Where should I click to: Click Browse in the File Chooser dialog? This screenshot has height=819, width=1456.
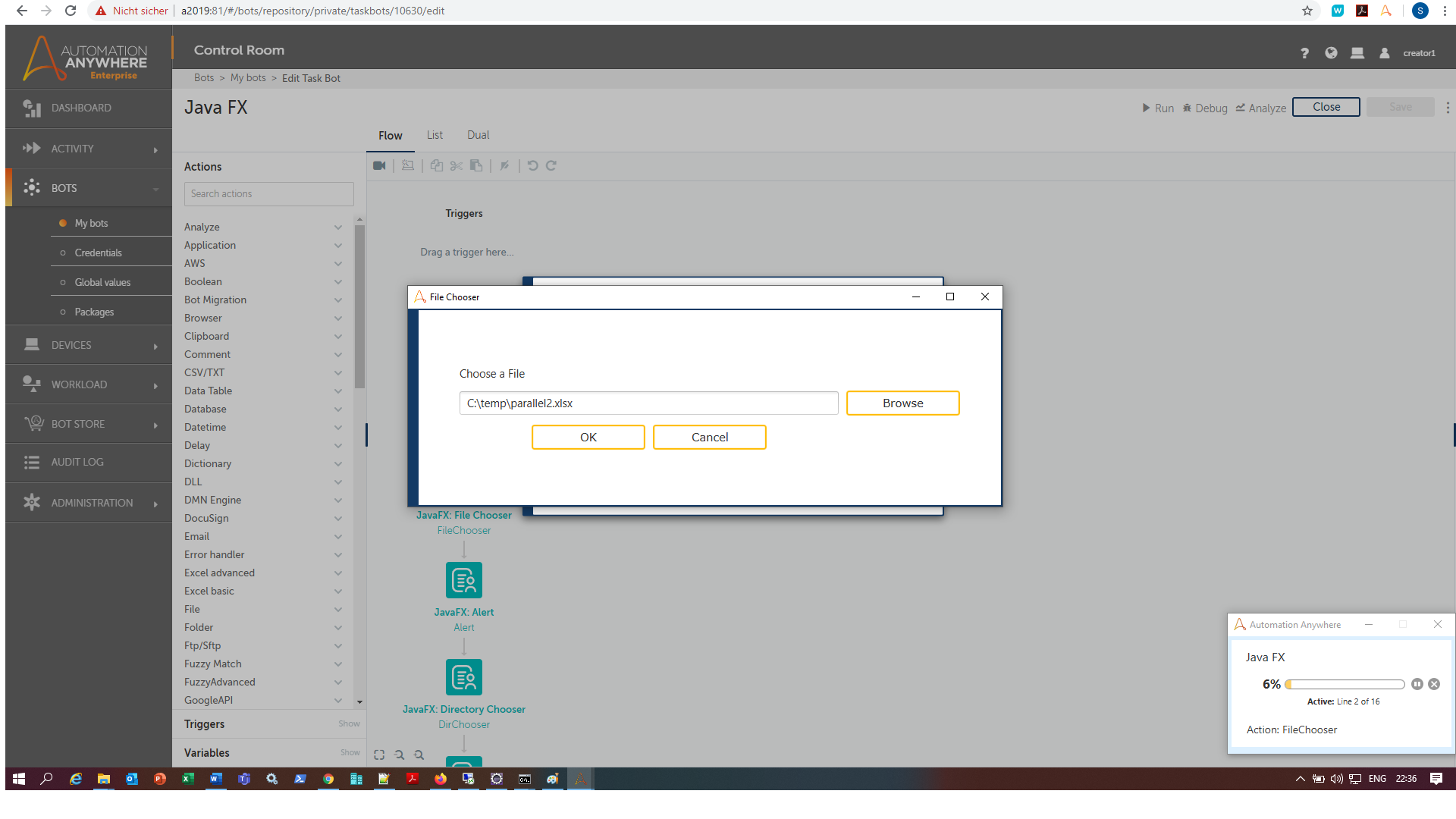902,403
